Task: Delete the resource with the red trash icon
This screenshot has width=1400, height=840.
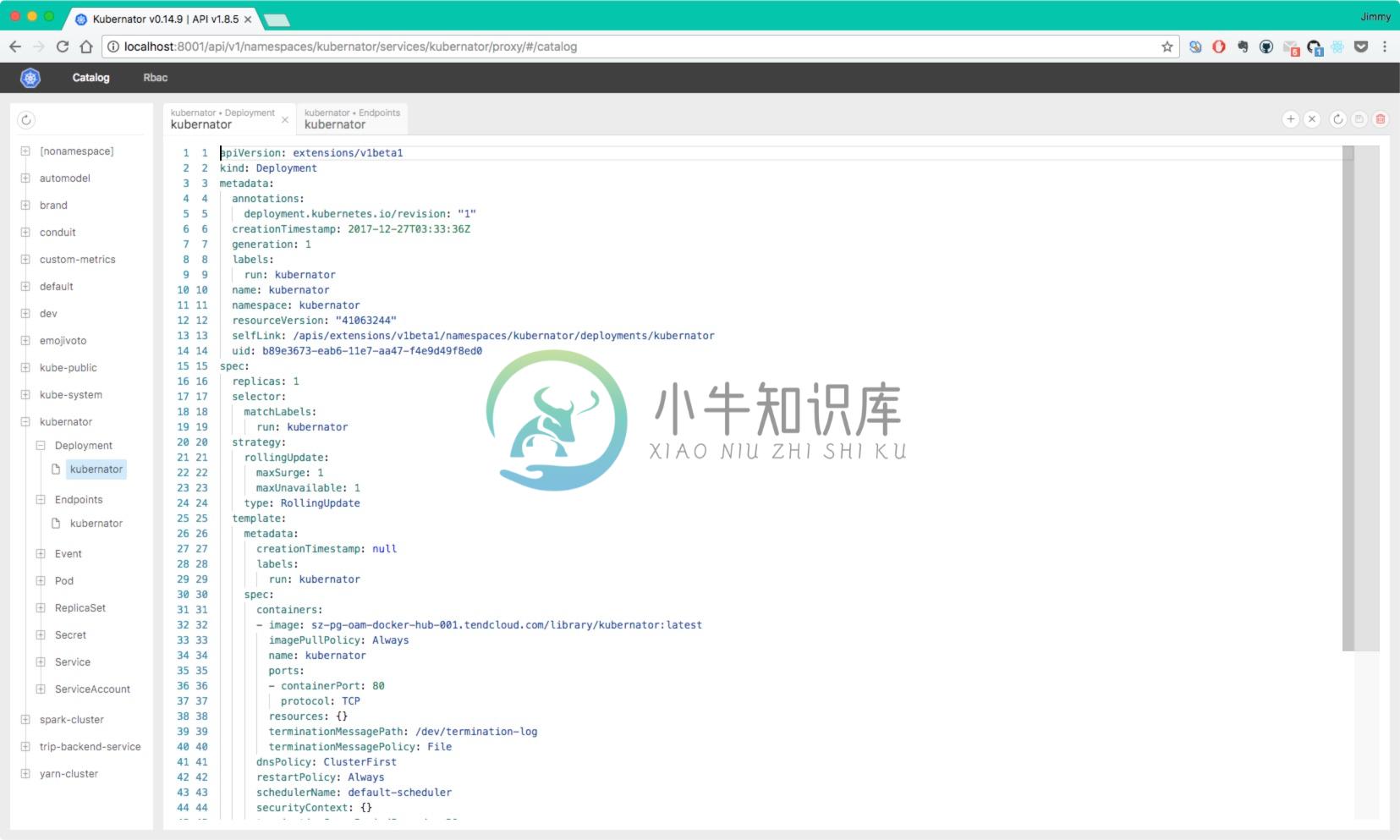Action: coord(1381,119)
